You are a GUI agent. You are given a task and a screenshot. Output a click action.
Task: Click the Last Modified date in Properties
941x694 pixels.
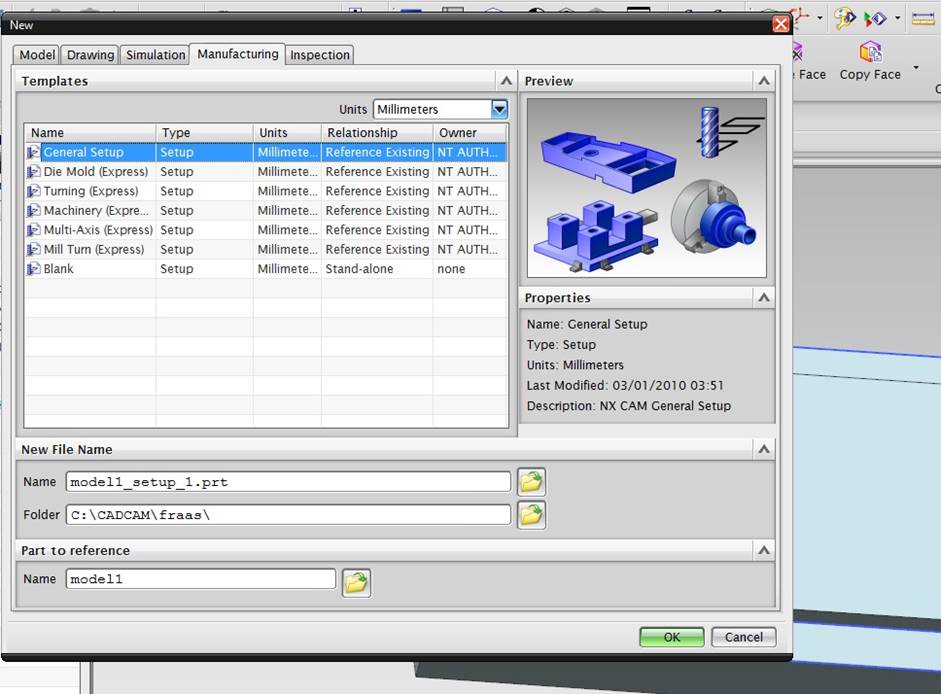click(x=625, y=385)
